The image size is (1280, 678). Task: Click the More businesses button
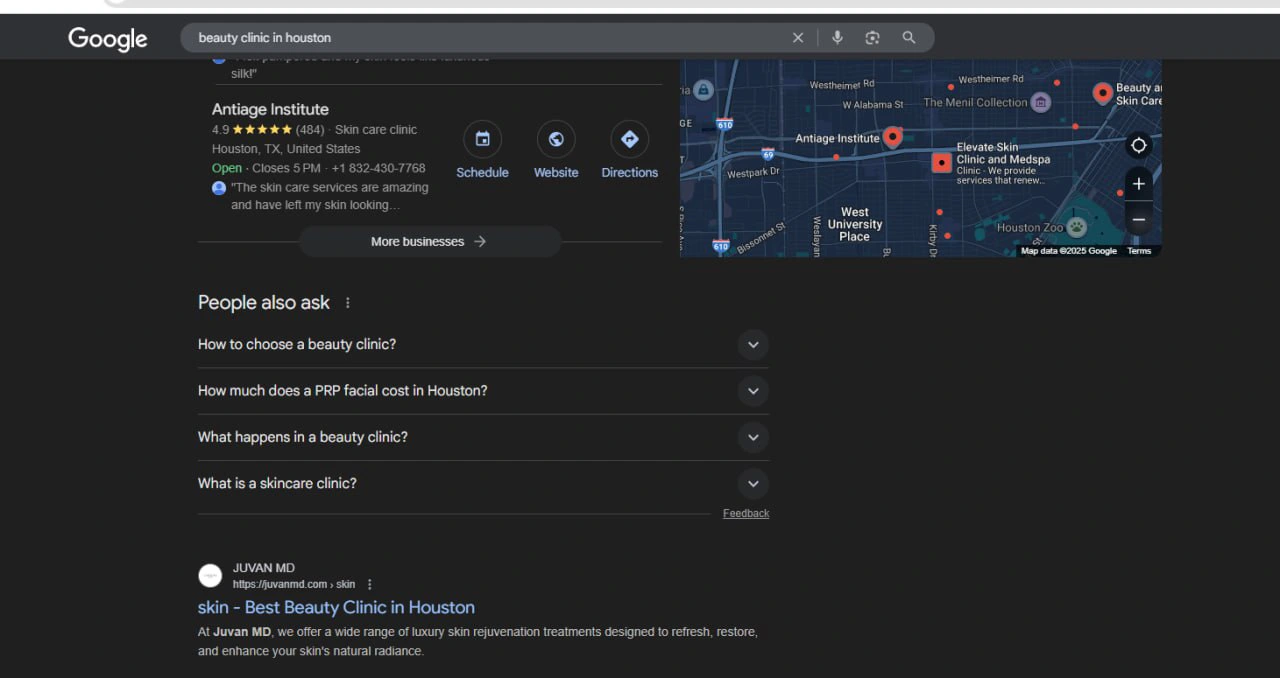coord(430,242)
